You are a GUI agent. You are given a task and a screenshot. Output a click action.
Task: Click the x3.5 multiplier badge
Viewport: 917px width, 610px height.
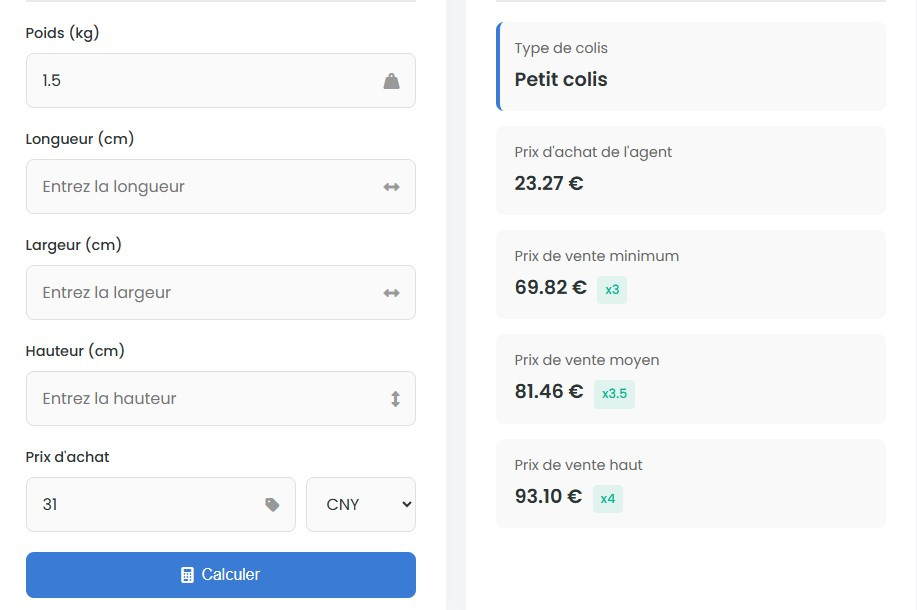coord(614,394)
